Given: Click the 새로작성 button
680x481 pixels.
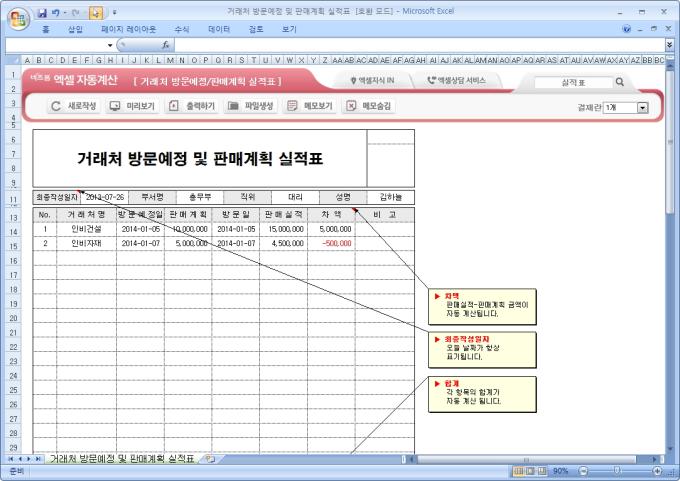Looking at the screenshot, I should click(x=74, y=106).
